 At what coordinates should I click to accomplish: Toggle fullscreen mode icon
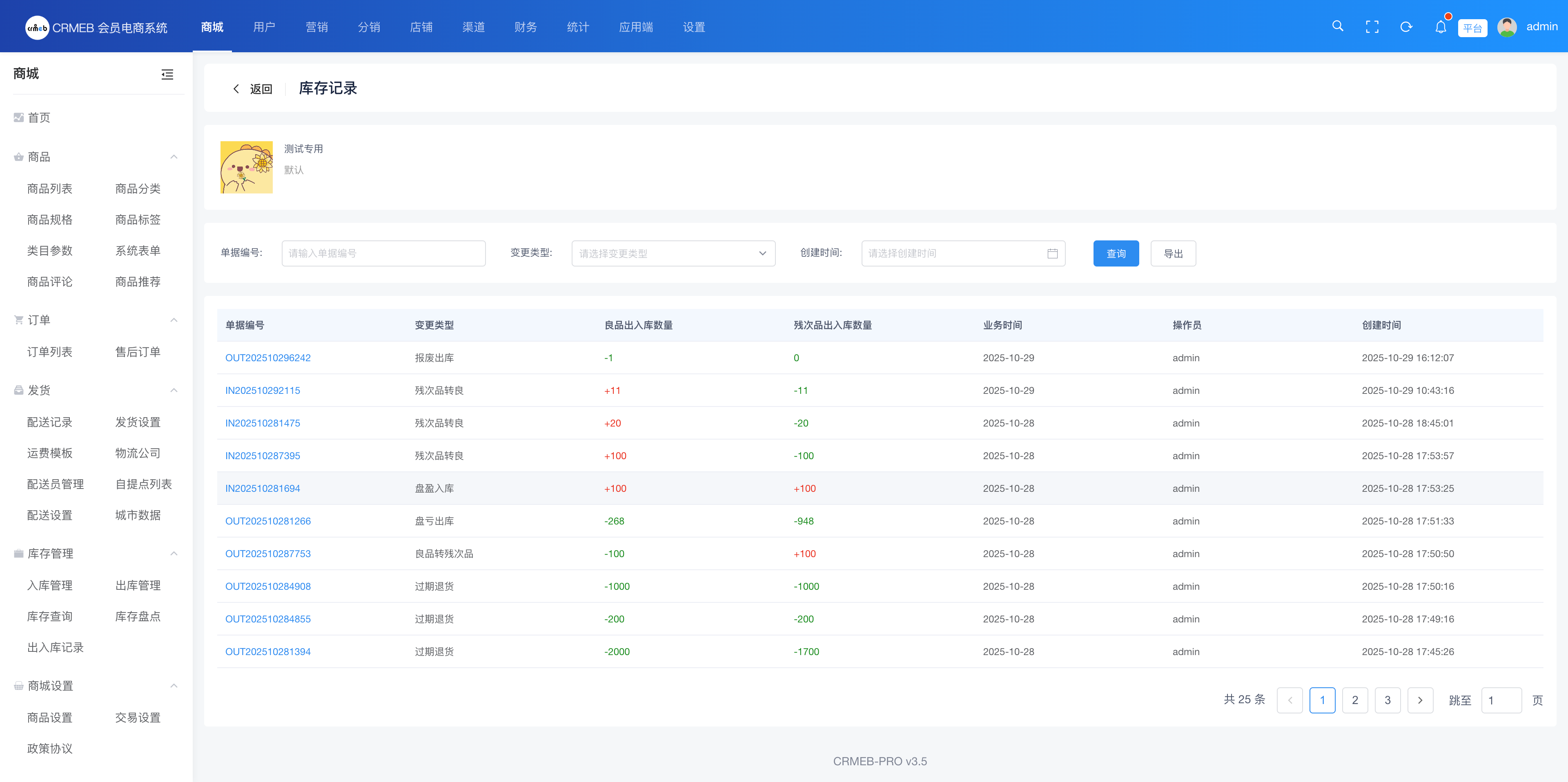1372,27
